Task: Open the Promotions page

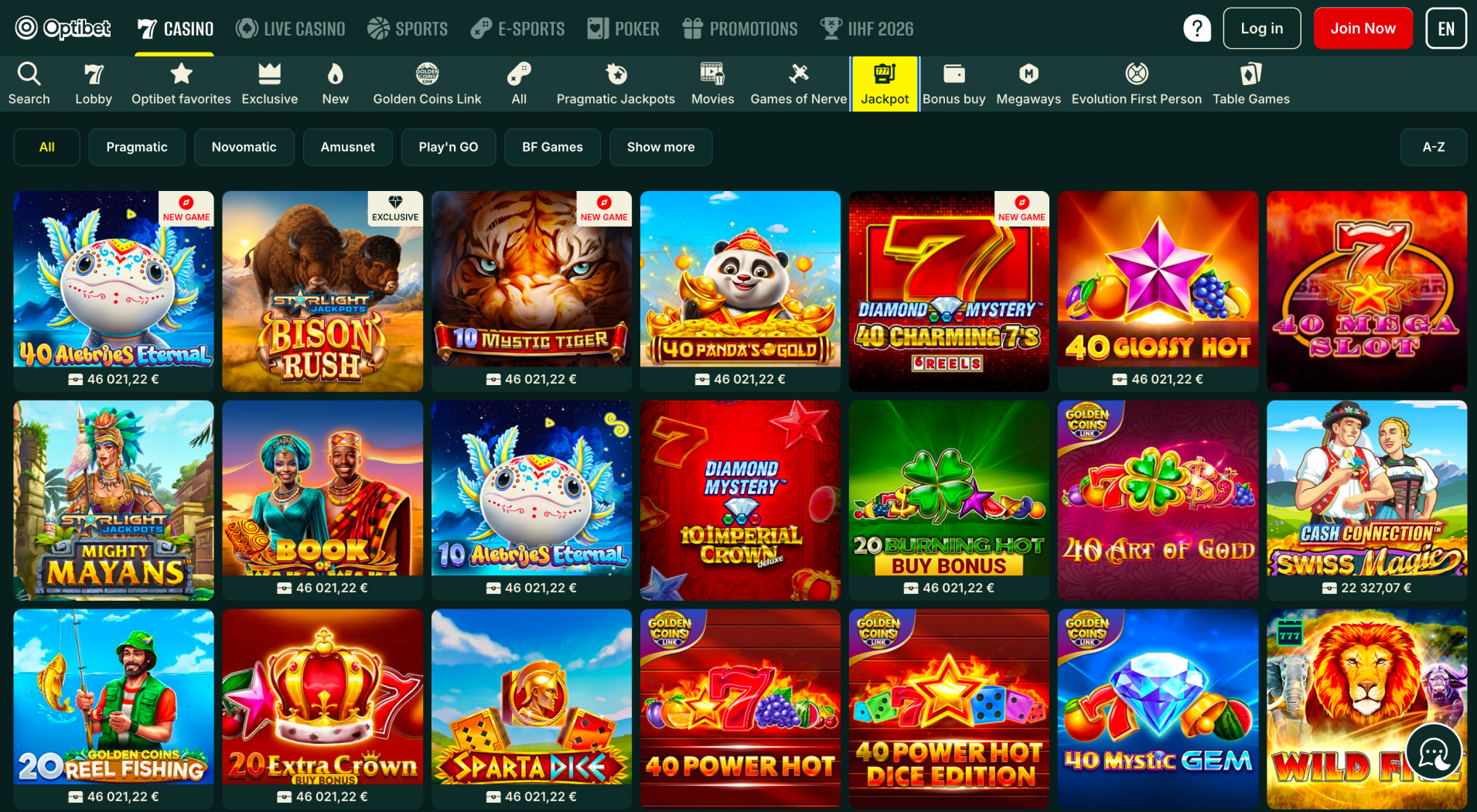Action: (x=740, y=29)
